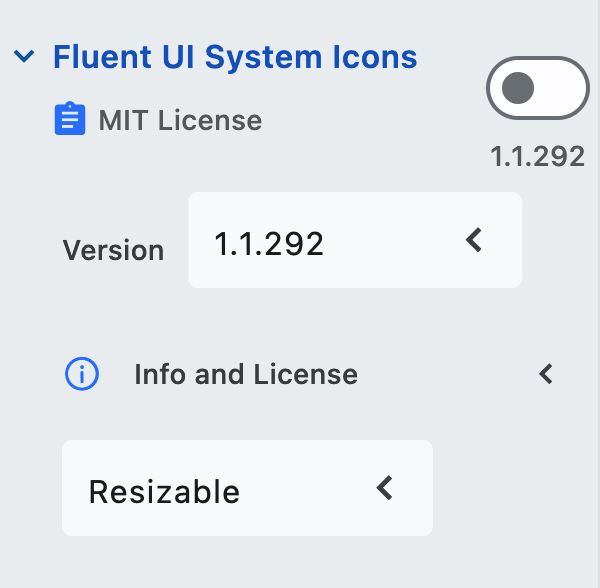Click the blue info circle icon
600x588 pixels.
(x=82, y=374)
